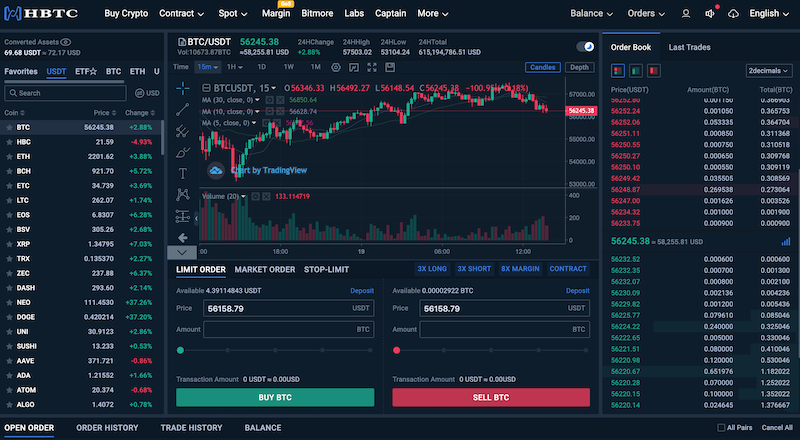
Task: Click the back arrow tool icon
Action: point(183,237)
